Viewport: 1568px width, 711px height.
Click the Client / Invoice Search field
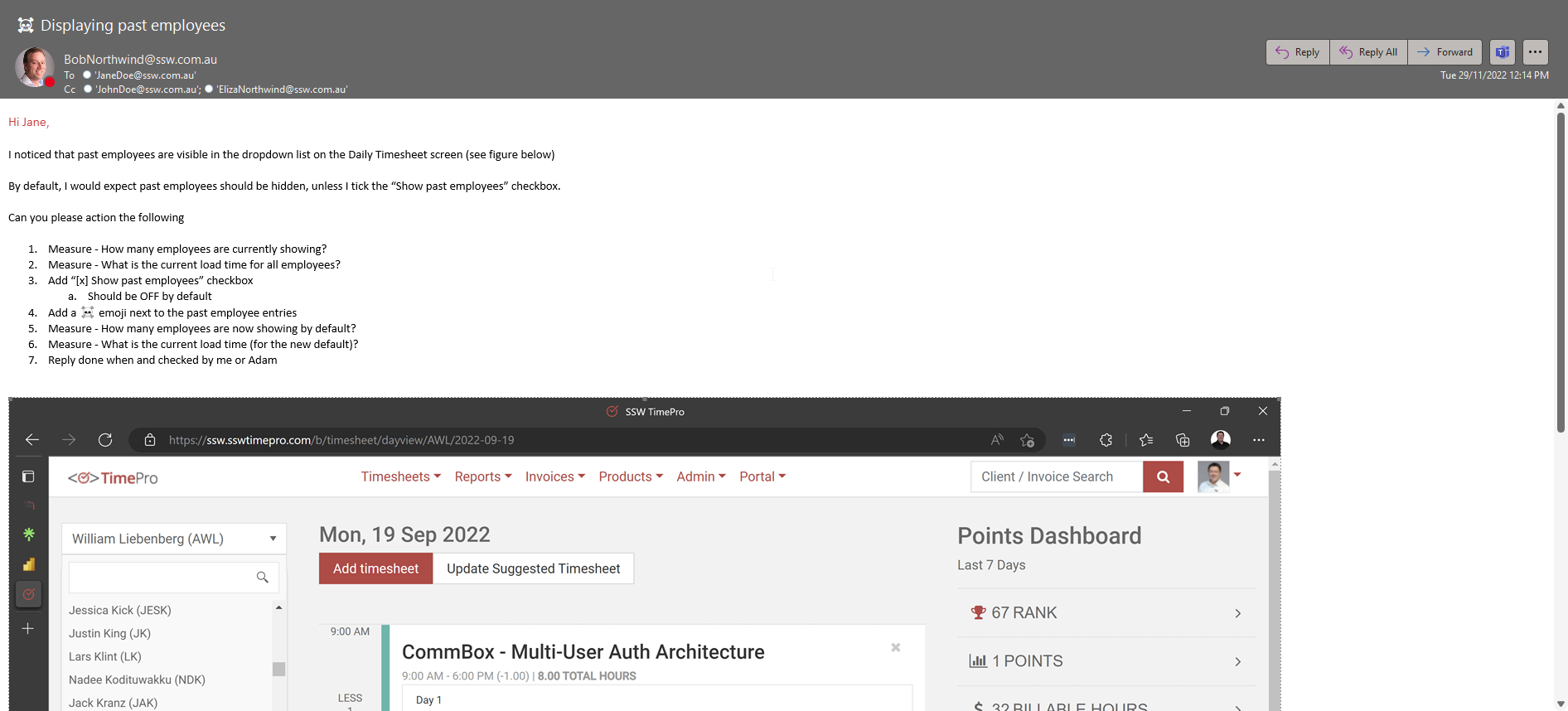click(x=1056, y=477)
